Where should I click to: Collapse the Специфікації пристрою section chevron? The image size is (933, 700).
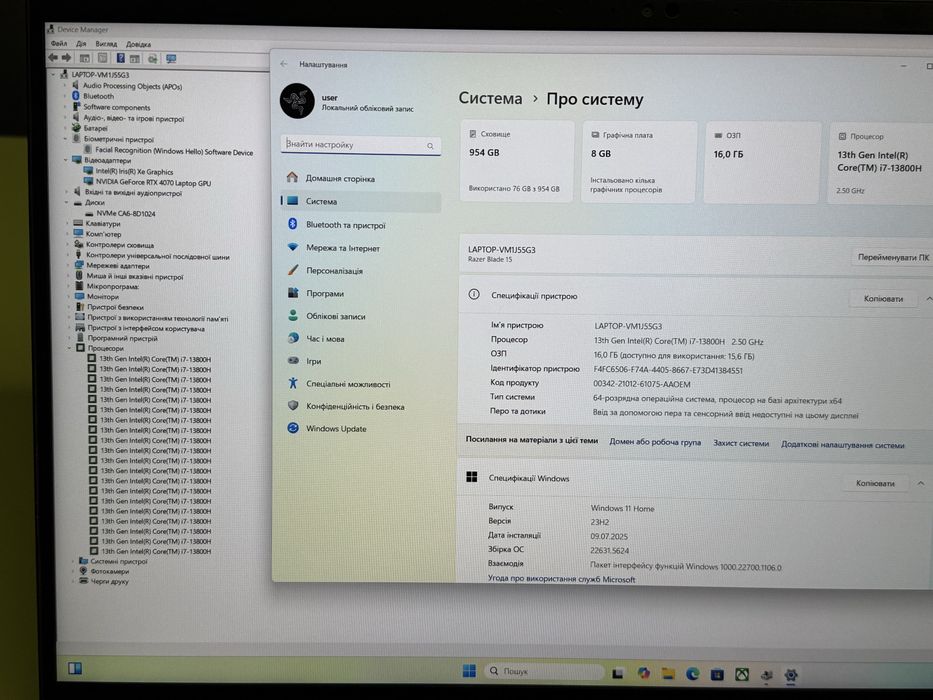coord(927,299)
